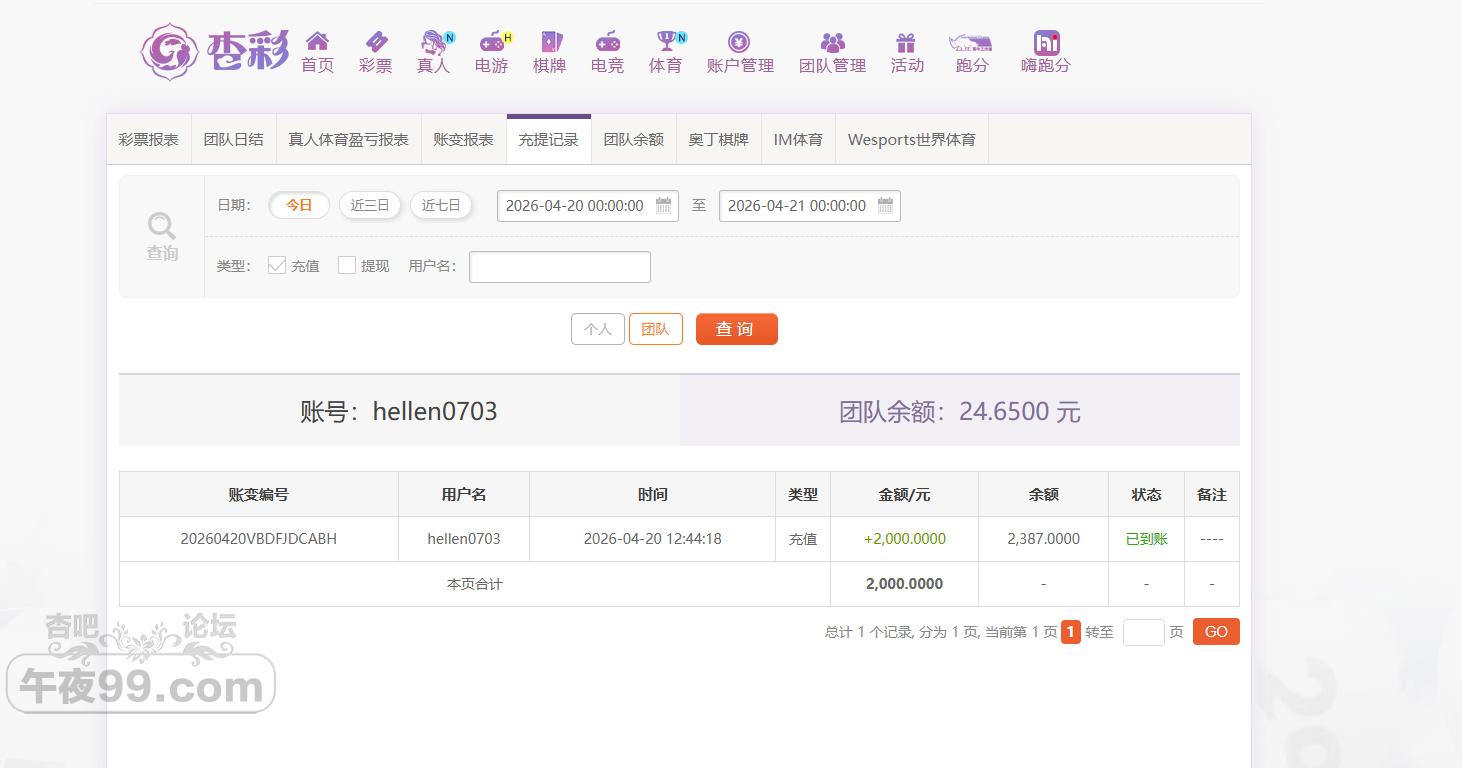The image size is (1462, 768).
Task: Switch to the 真人体育盈亏报表 tab
Action: tap(349, 140)
